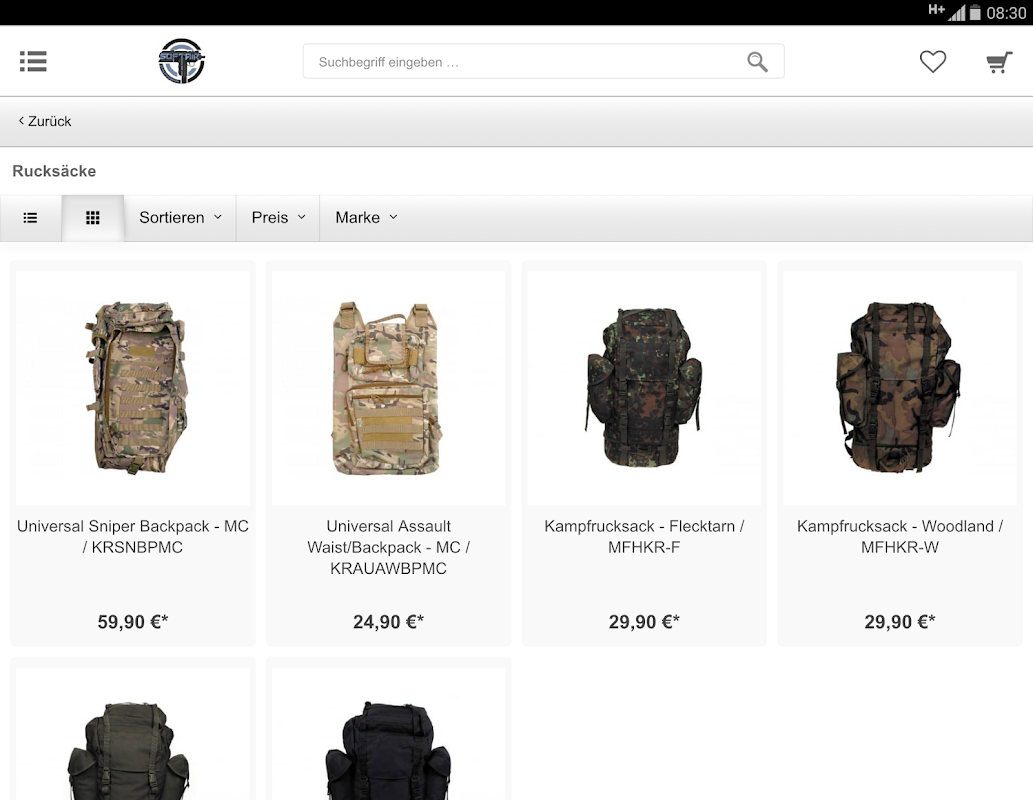Screen dimensions: 1033x800
Task: Open the shopping cart icon
Action: point(999,62)
